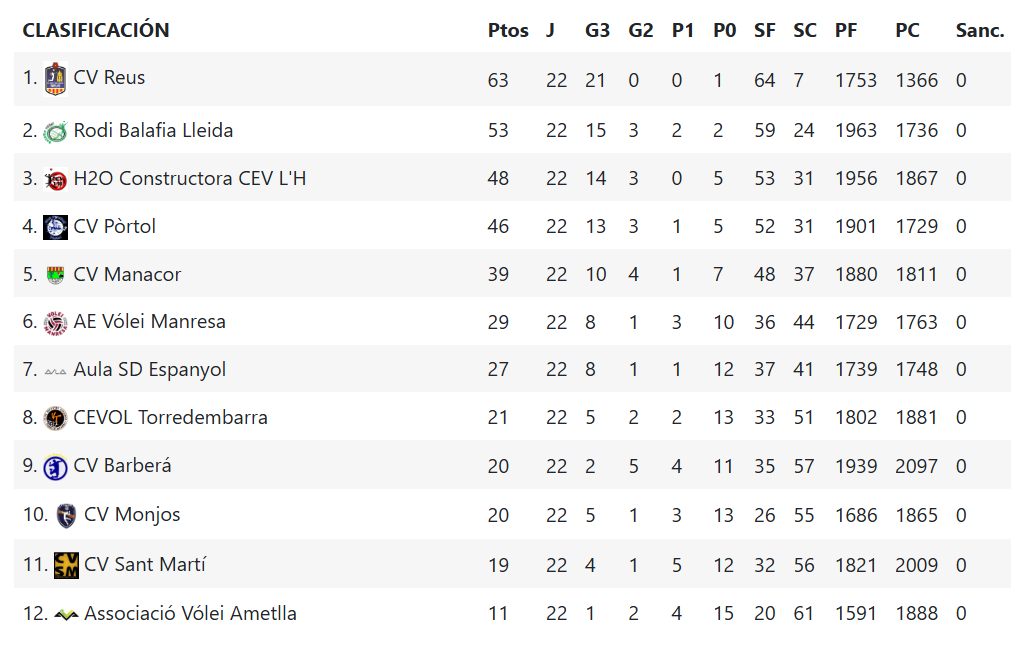Click the CEVOL Torredembarra round logo
This screenshot has width=1011, height=646.
(55, 418)
